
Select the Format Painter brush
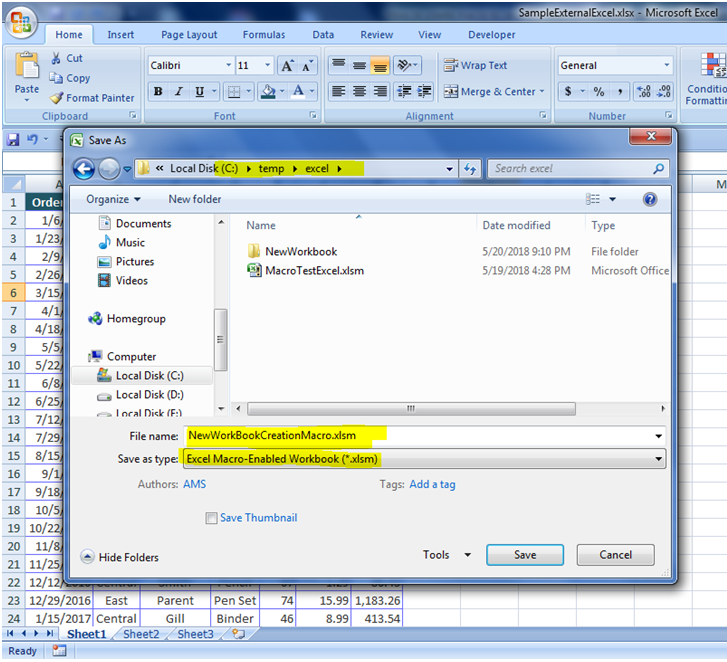click(57, 98)
